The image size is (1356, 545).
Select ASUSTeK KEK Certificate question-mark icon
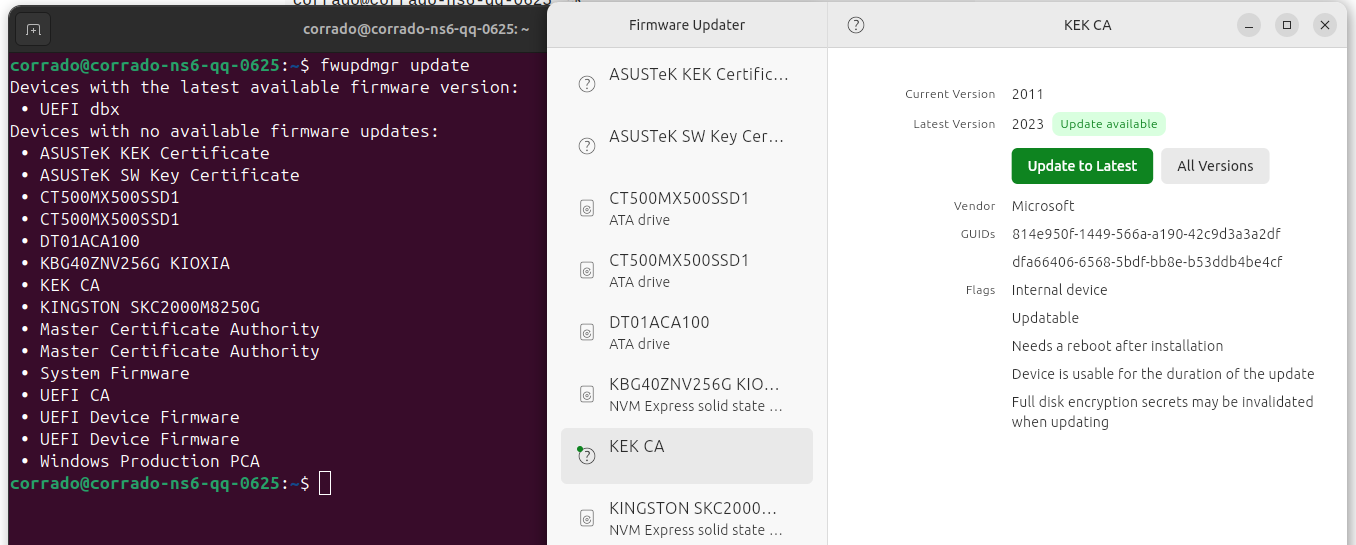tap(587, 84)
